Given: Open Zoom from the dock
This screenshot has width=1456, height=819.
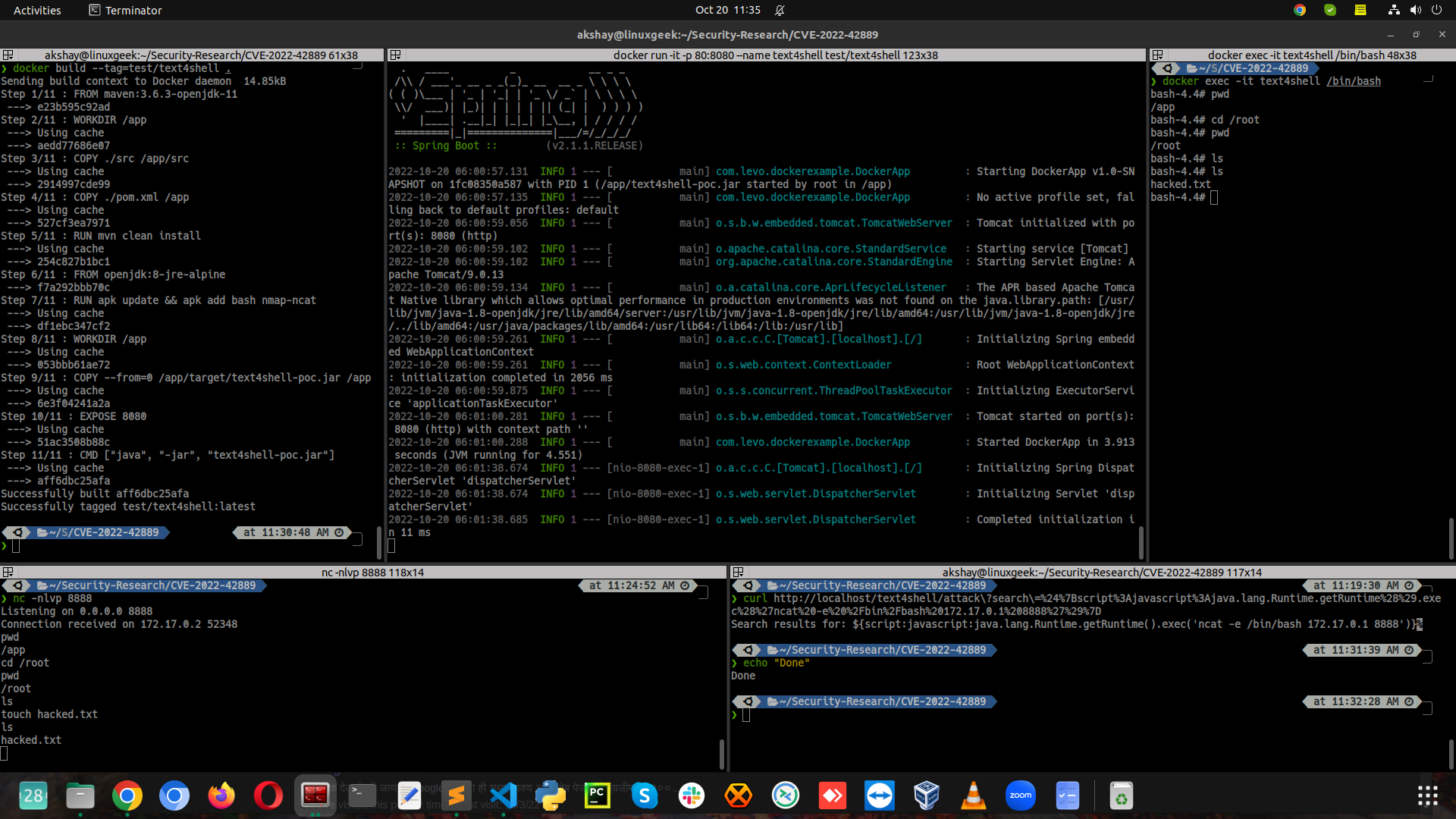Looking at the screenshot, I should (1021, 795).
